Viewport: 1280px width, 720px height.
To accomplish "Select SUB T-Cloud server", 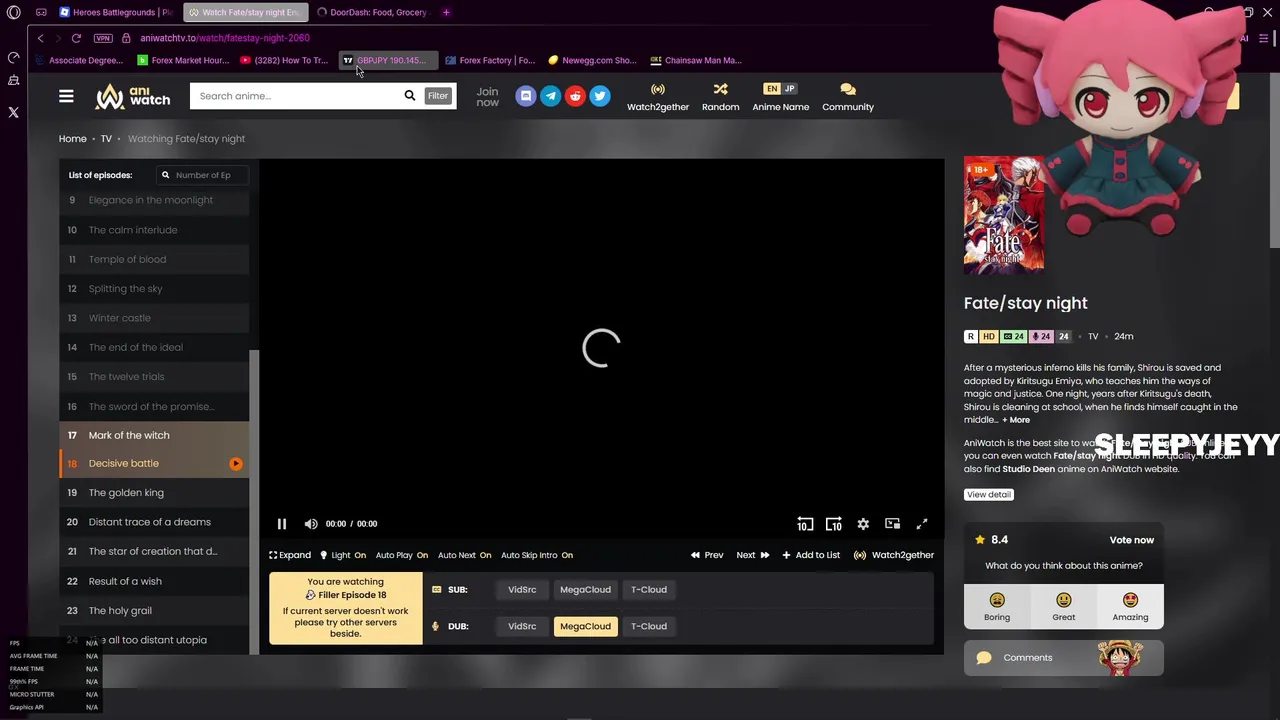I will [x=648, y=590].
